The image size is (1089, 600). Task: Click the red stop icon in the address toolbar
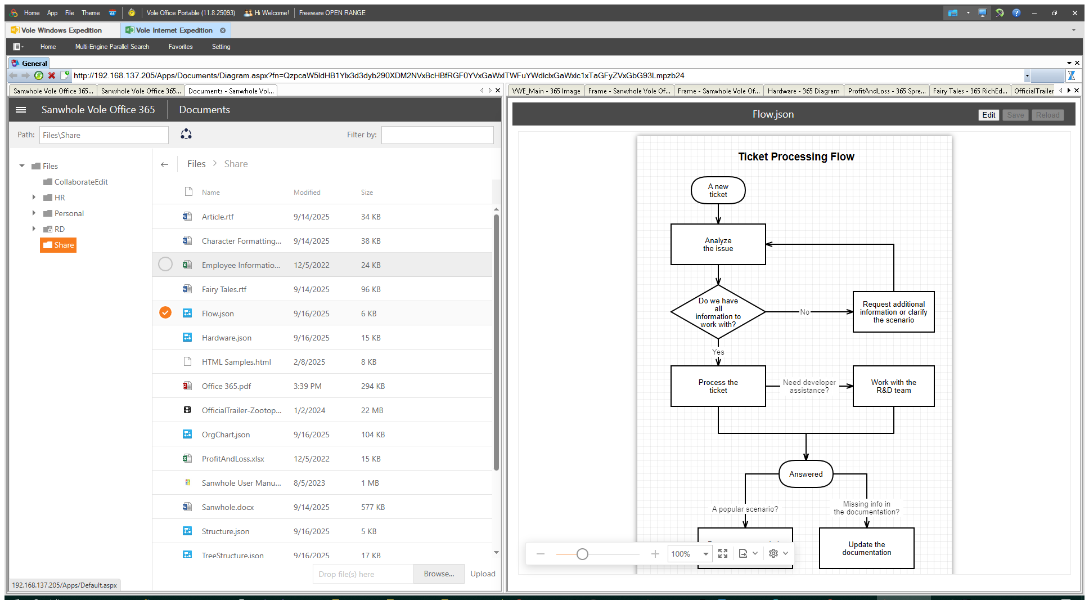[x=51, y=75]
